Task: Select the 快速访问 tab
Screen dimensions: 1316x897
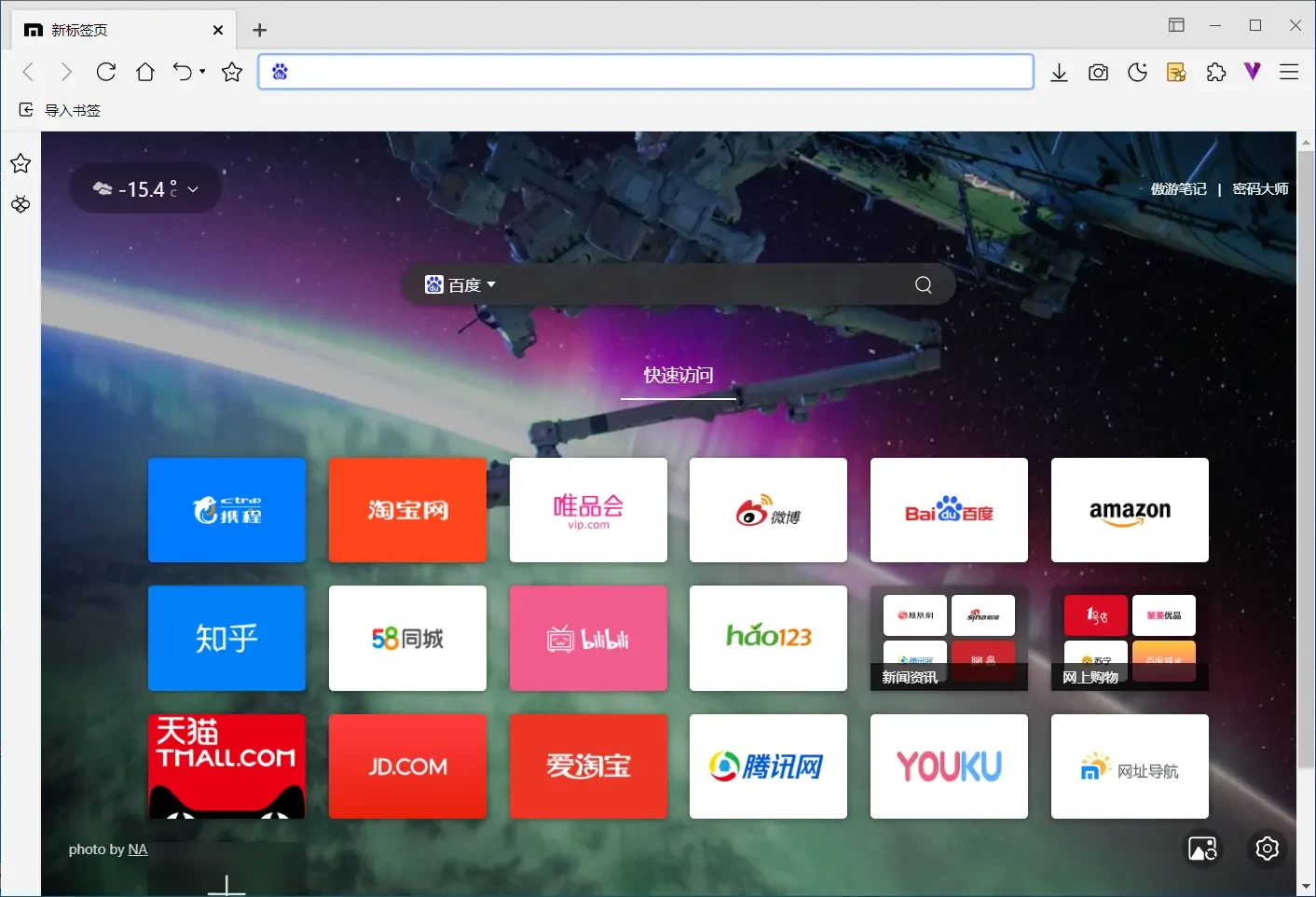Action: coord(679,376)
